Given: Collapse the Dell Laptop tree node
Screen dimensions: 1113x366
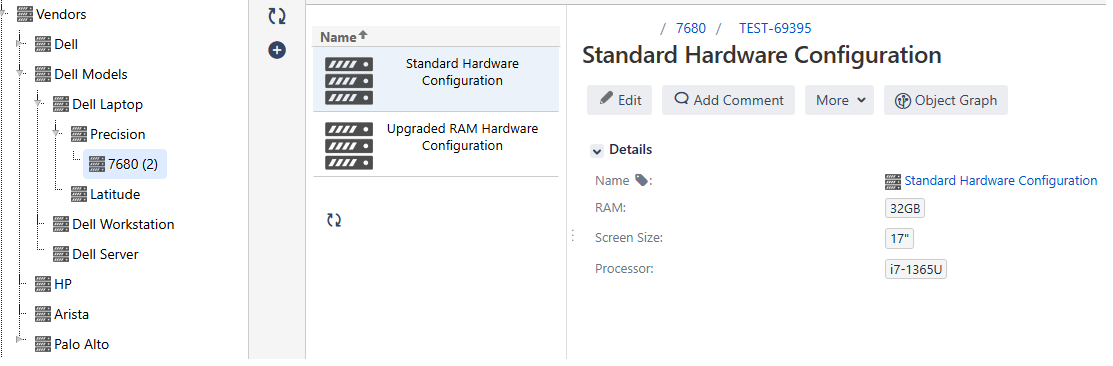Looking at the screenshot, I should tap(39, 103).
